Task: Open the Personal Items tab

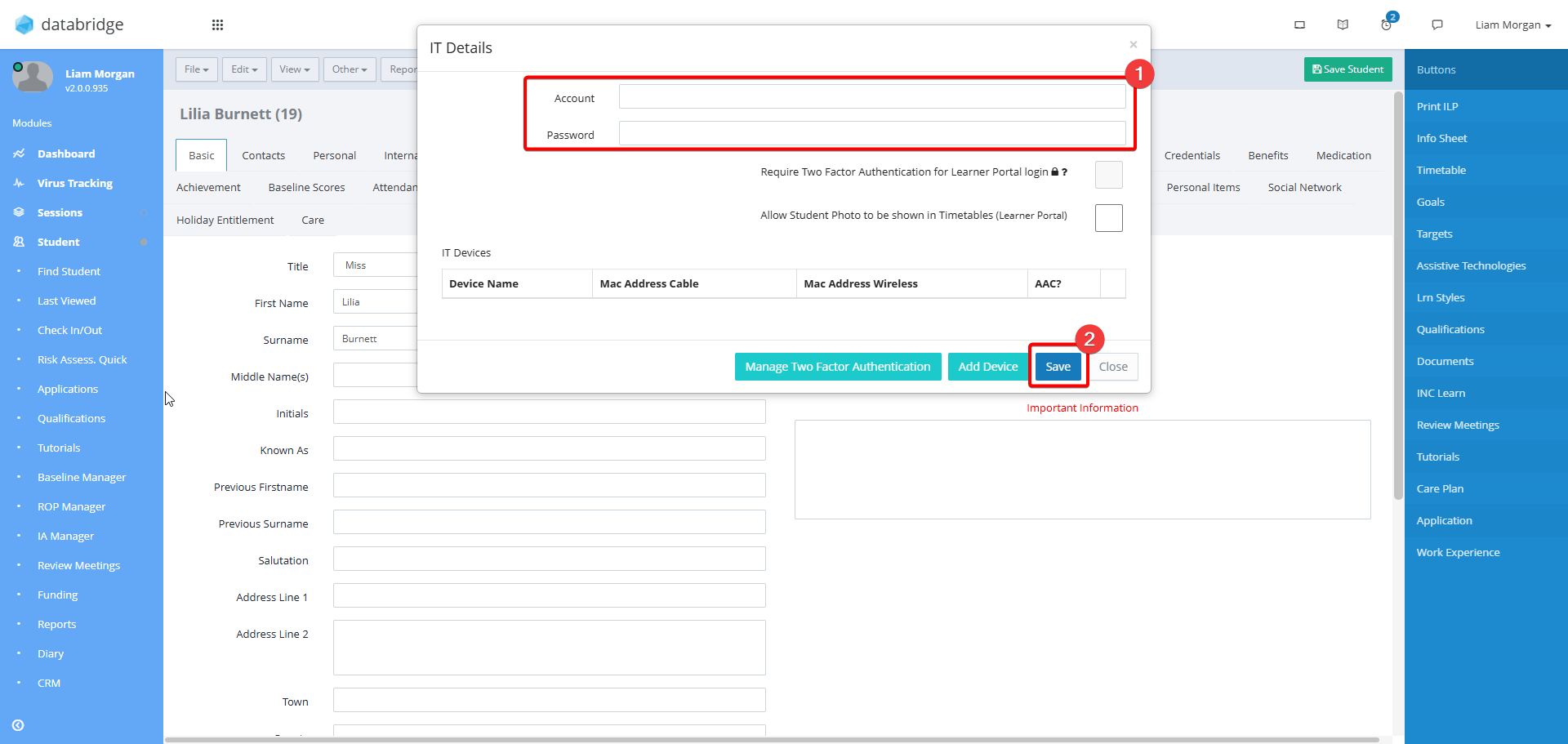Action: pyautogui.click(x=1203, y=187)
